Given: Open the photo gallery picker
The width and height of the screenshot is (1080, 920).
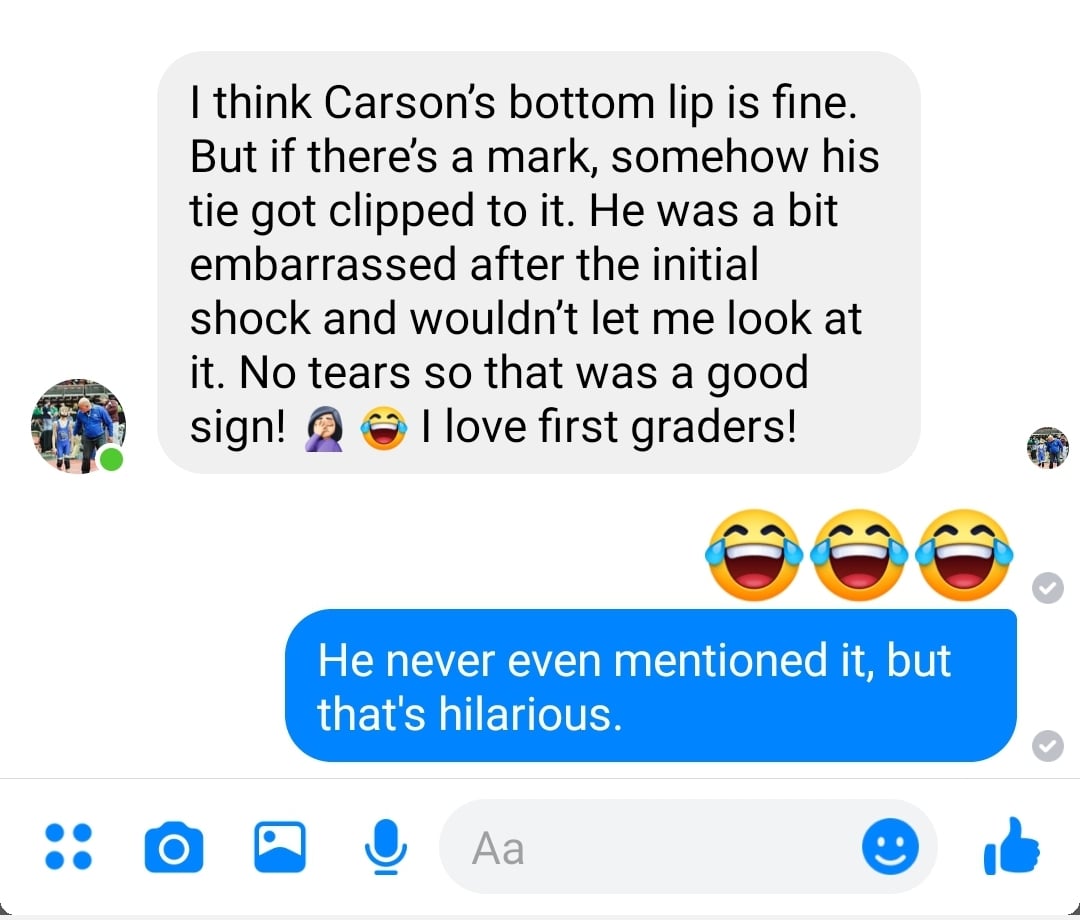Looking at the screenshot, I should [x=280, y=847].
